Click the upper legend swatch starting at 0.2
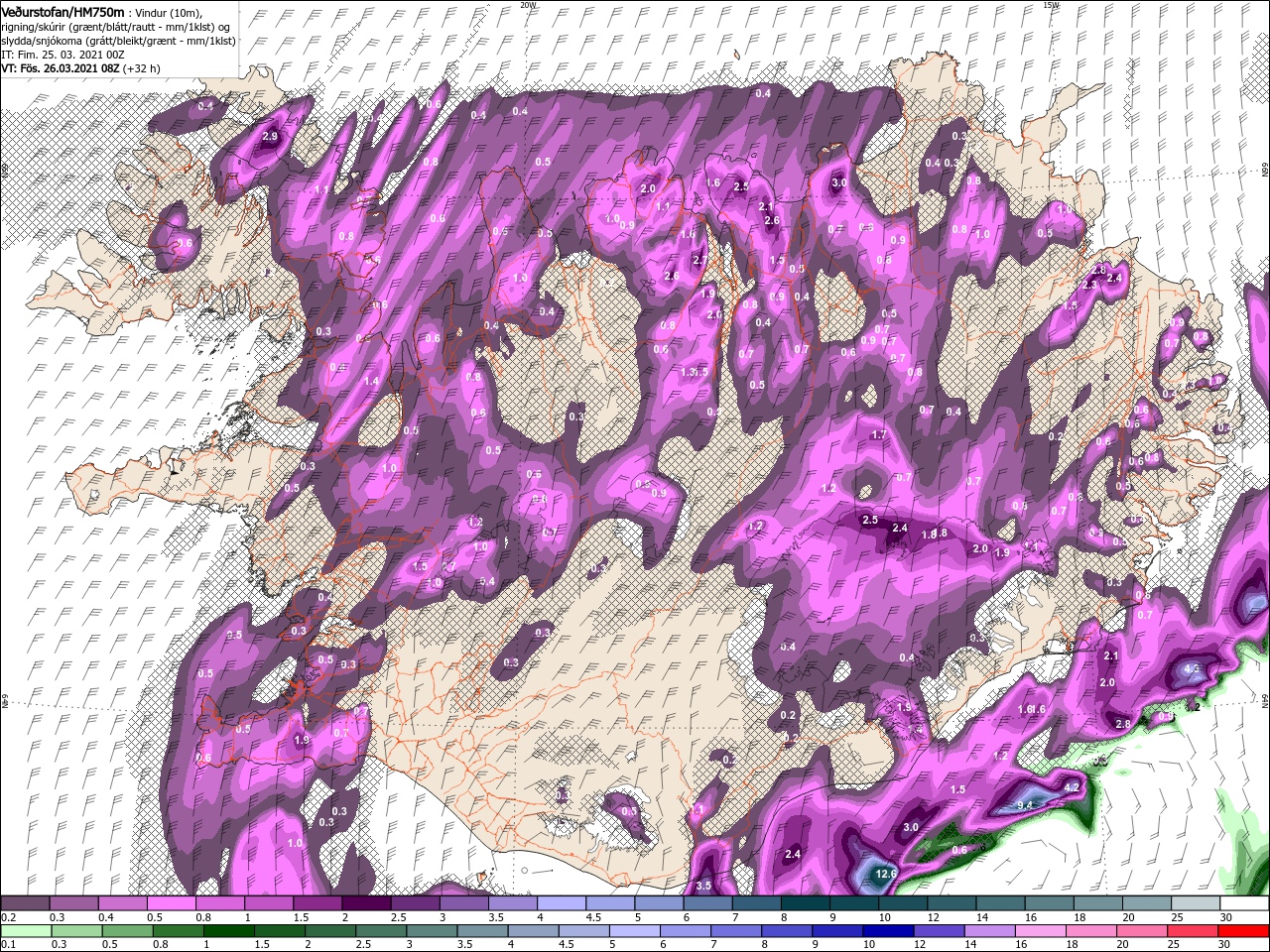1270x952 pixels. (x=25, y=903)
